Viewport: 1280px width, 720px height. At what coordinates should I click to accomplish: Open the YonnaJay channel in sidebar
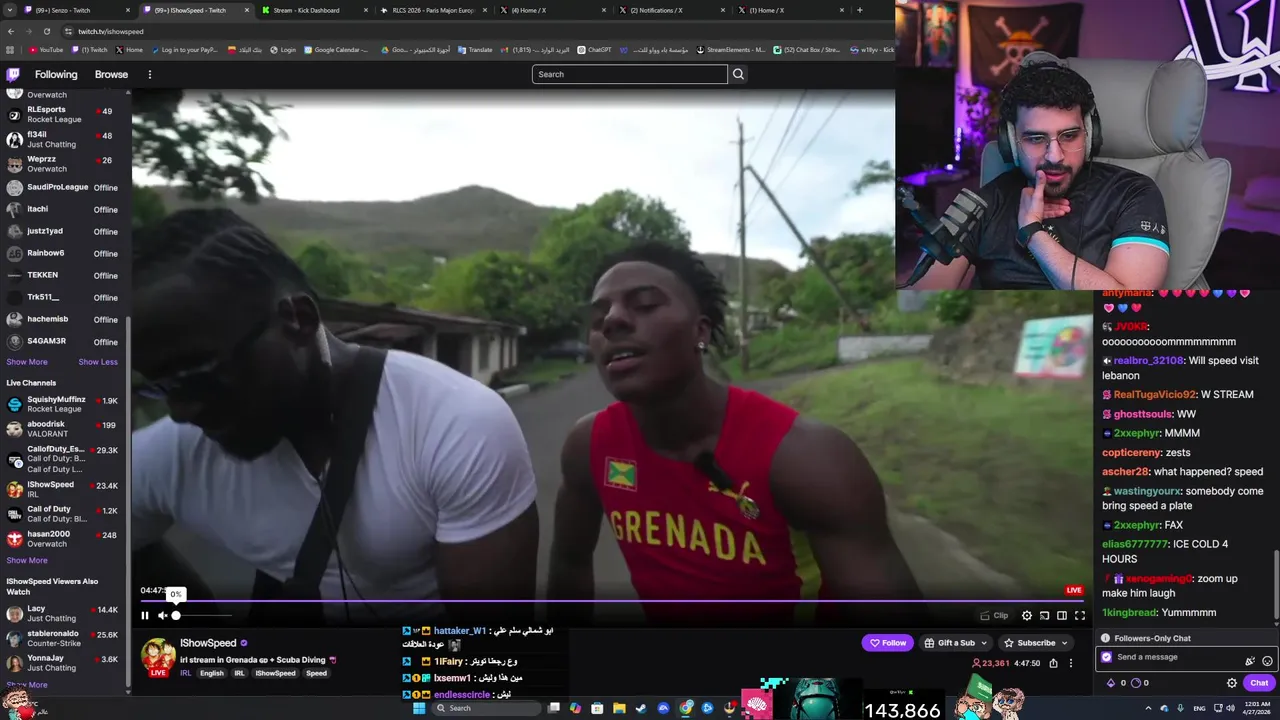pyautogui.click(x=62, y=663)
